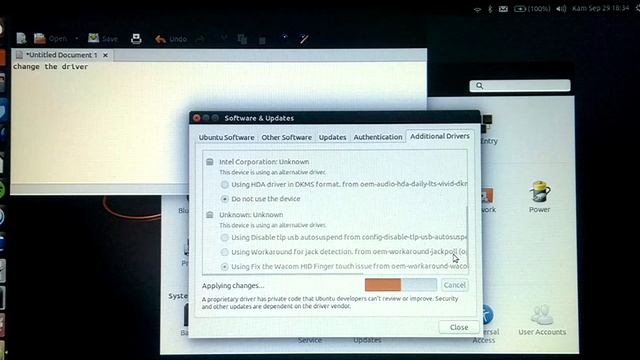640x360 pixels.
Task: Click the Unknown: Unknown device icon
Action: point(209,215)
